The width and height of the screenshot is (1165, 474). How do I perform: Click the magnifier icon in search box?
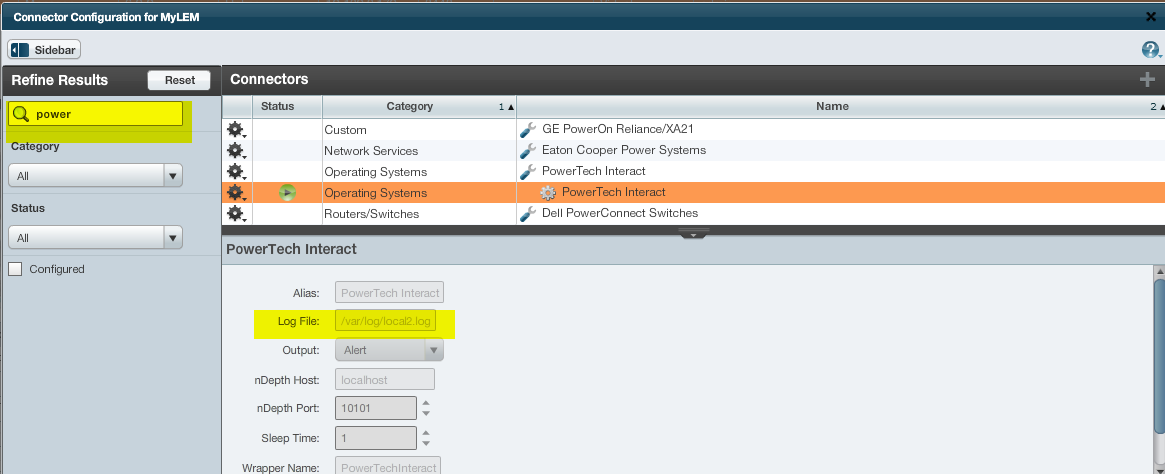(22, 114)
